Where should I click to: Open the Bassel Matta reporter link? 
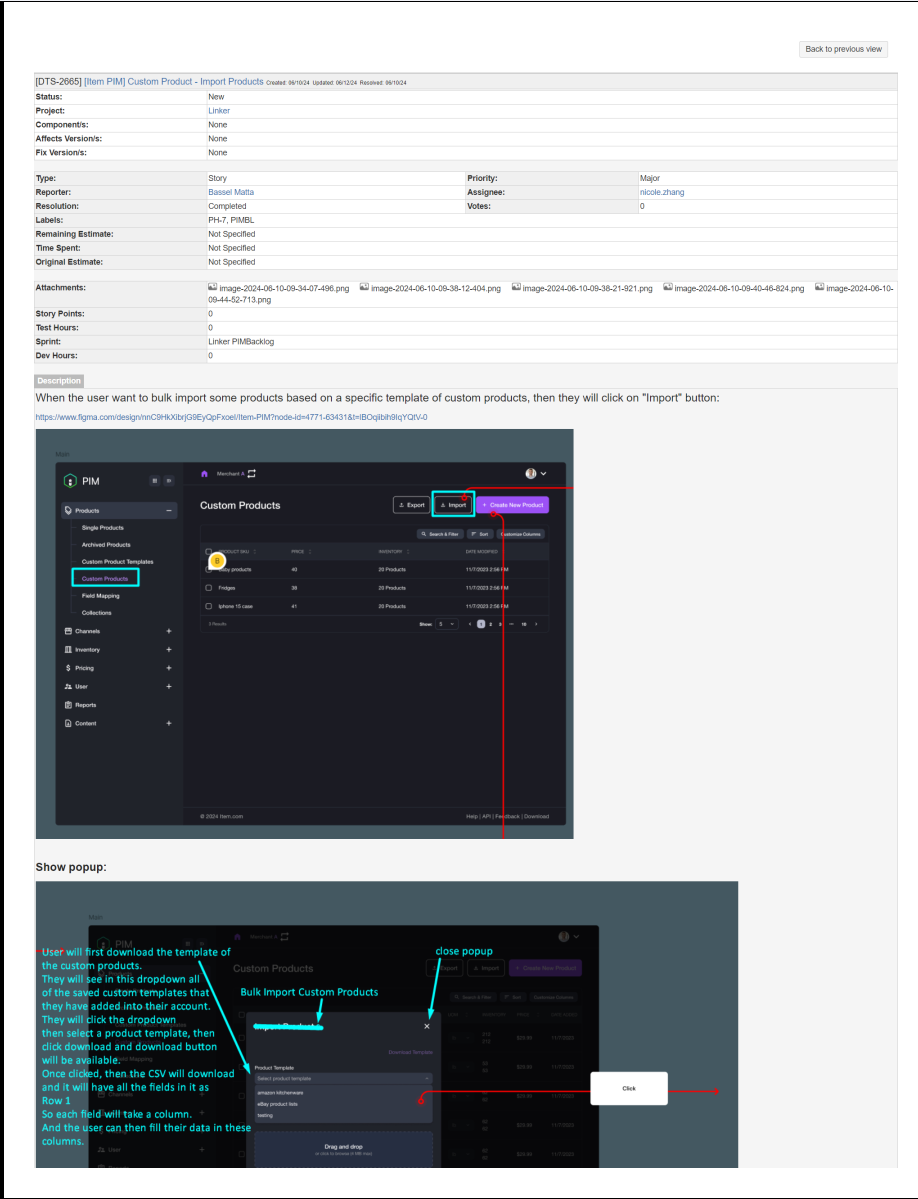pos(231,192)
